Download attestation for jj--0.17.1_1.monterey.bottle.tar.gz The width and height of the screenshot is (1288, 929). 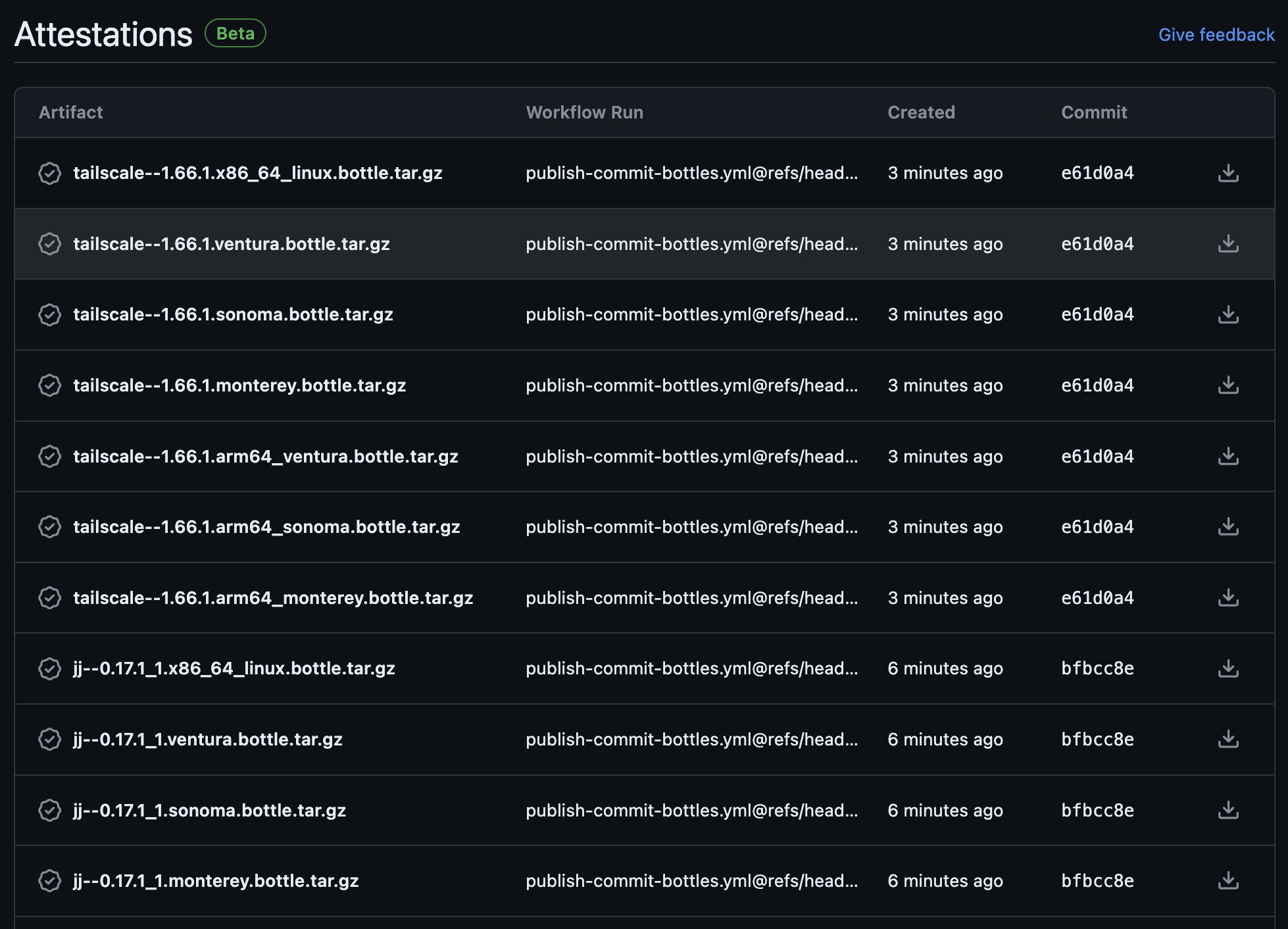click(1228, 881)
